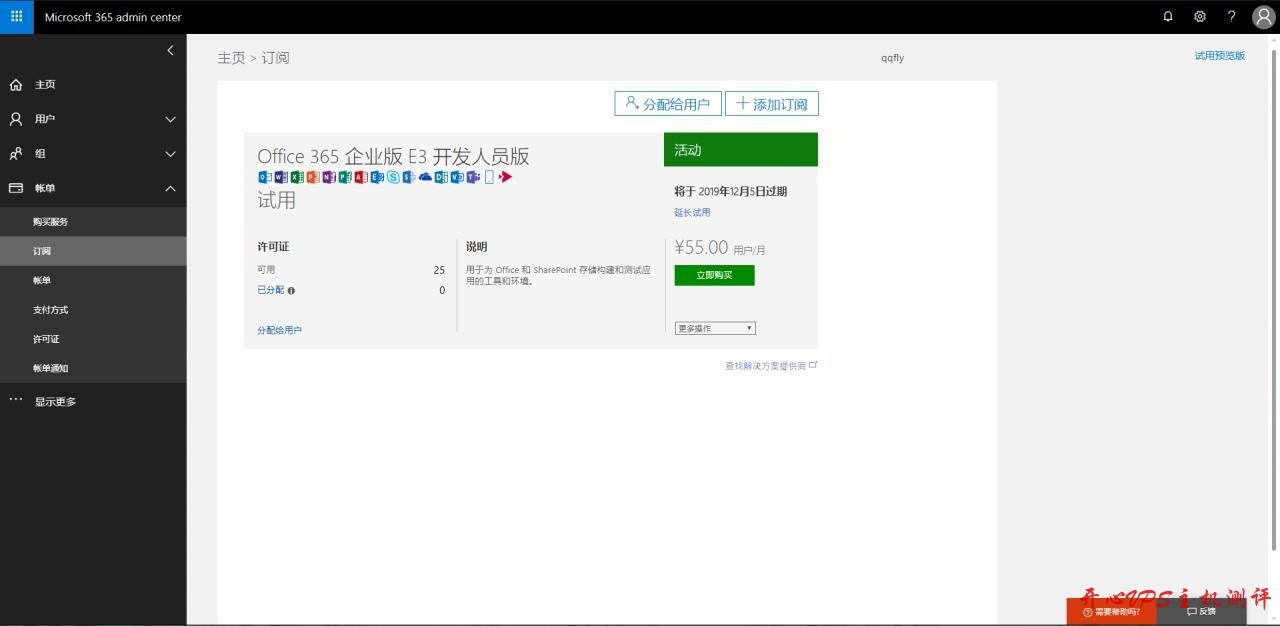Click the Word app icon under the subscription title
Image resolution: width=1280 pixels, height=626 pixels.
click(x=280, y=177)
